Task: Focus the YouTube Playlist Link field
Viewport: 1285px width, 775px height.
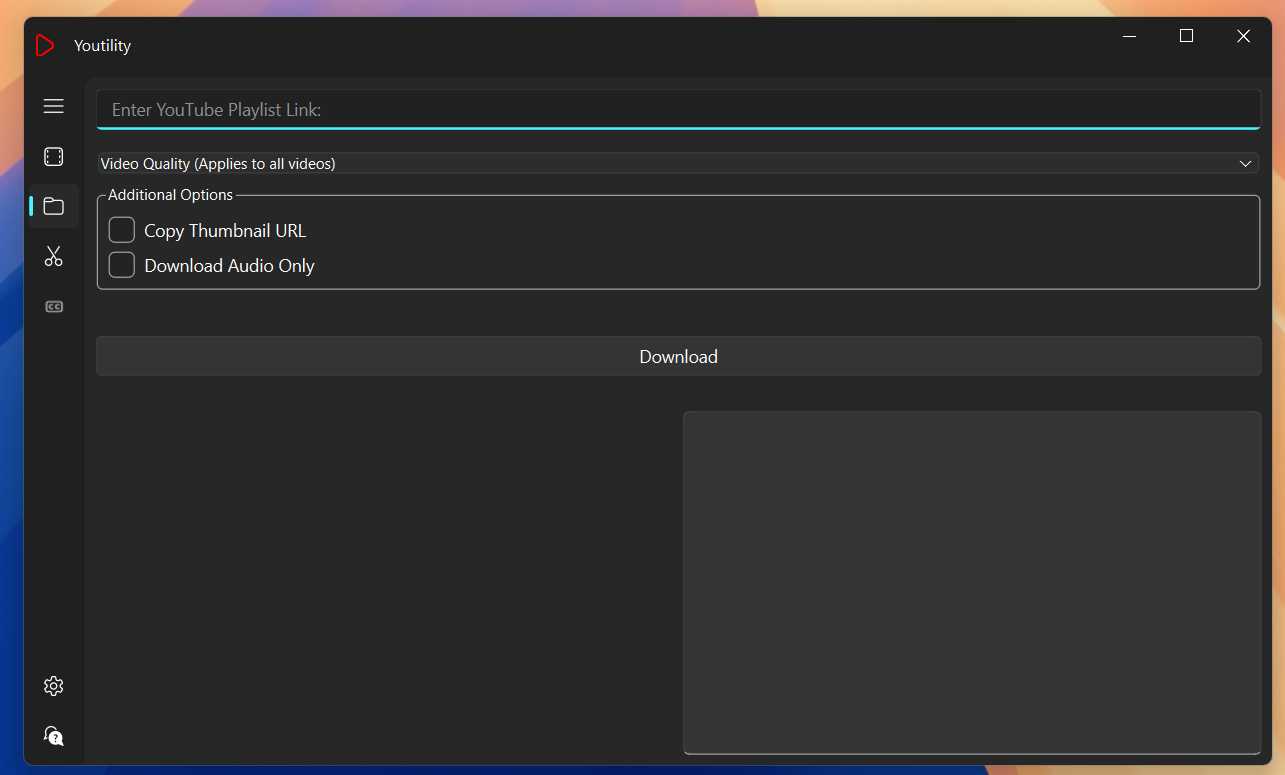Action: tap(678, 110)
